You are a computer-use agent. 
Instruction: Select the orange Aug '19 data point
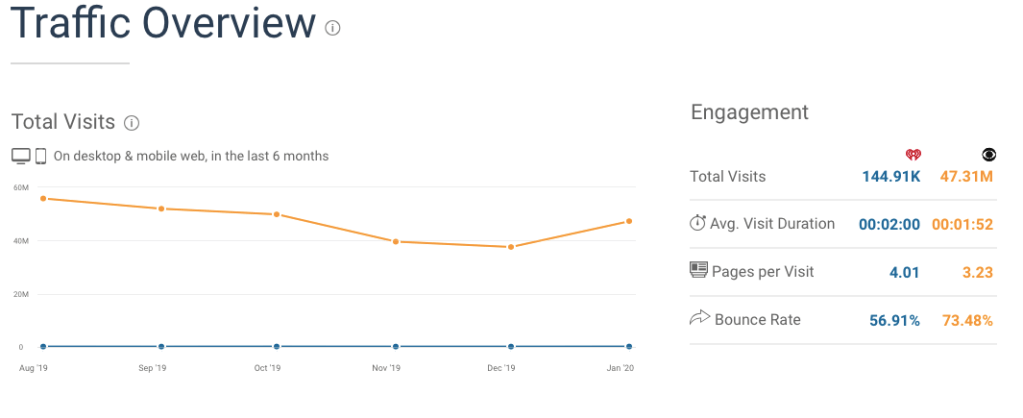click(43, 198)
